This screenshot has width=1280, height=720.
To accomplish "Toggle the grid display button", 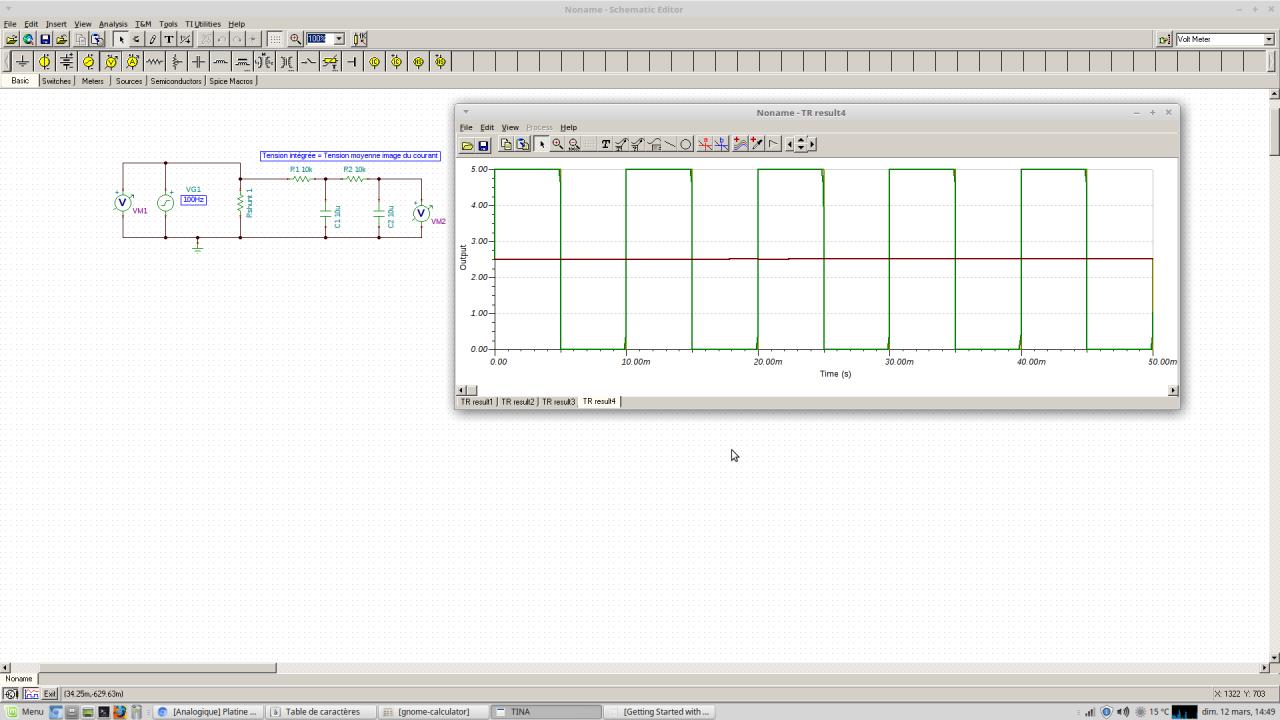I will (x=275, y=39).
